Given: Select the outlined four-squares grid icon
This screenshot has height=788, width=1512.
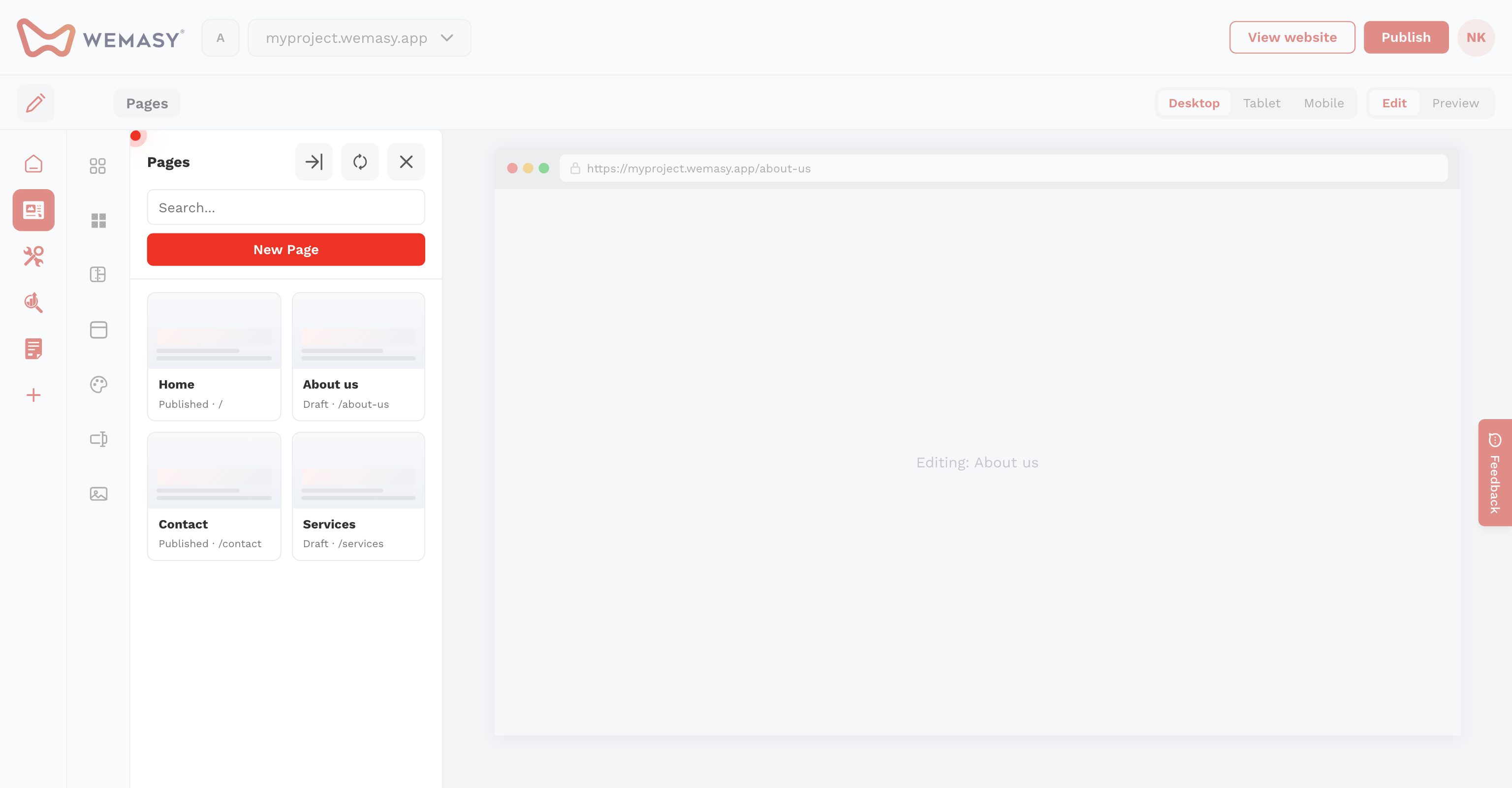Looking at the screenshot, I should click(98, 165).
